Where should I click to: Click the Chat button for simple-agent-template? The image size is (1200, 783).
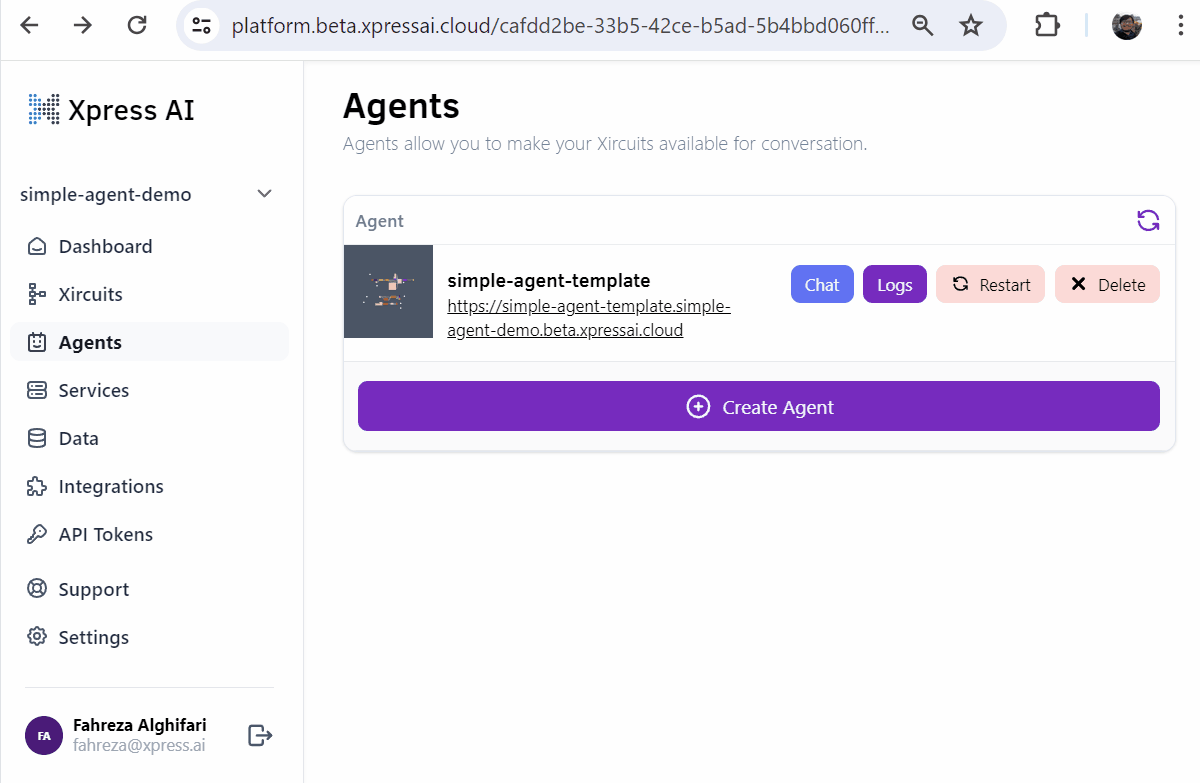pyautogui.click(x=822, y=284)
